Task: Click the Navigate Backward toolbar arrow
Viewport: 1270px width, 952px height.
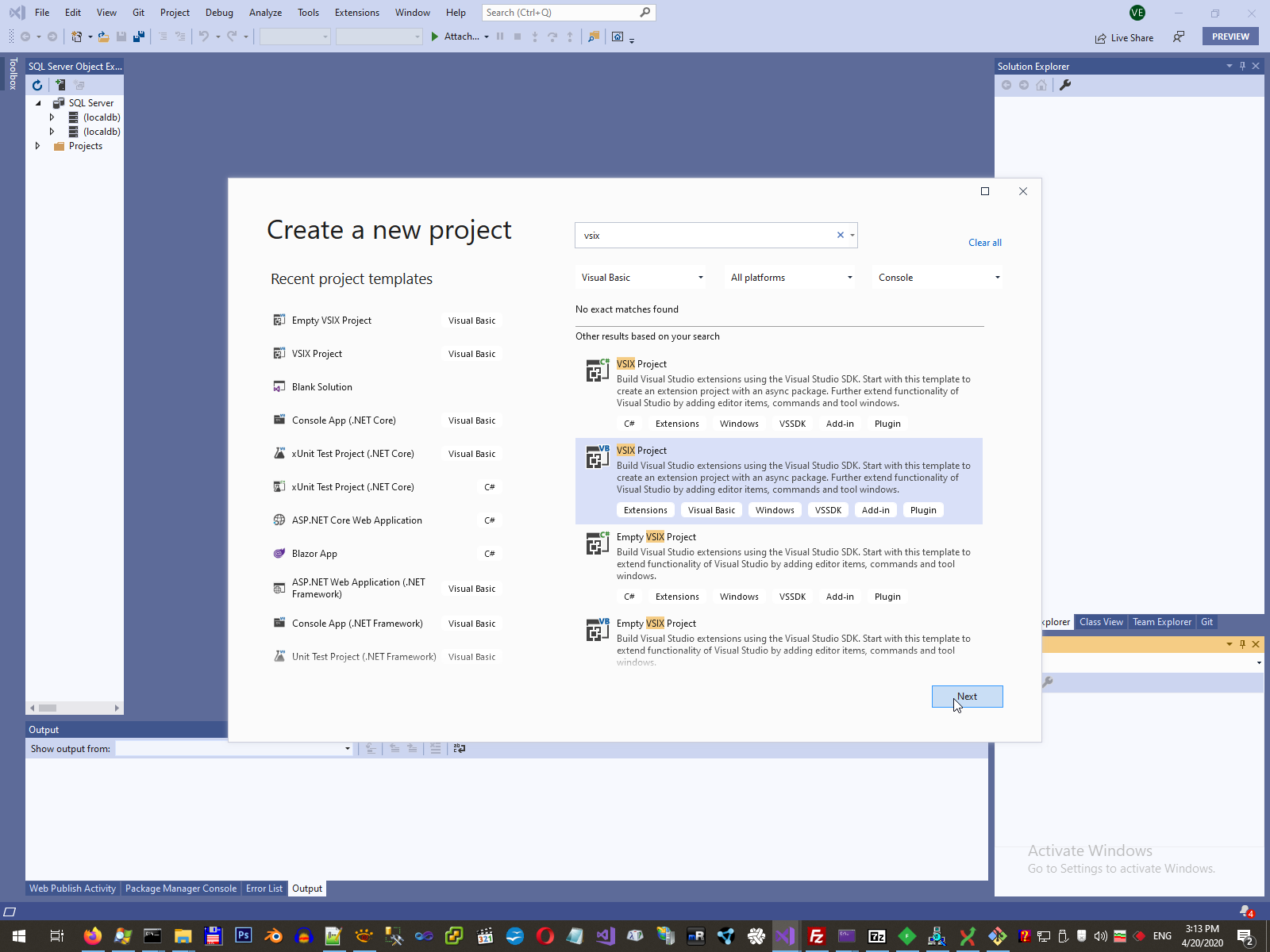Action: point(25,36)
